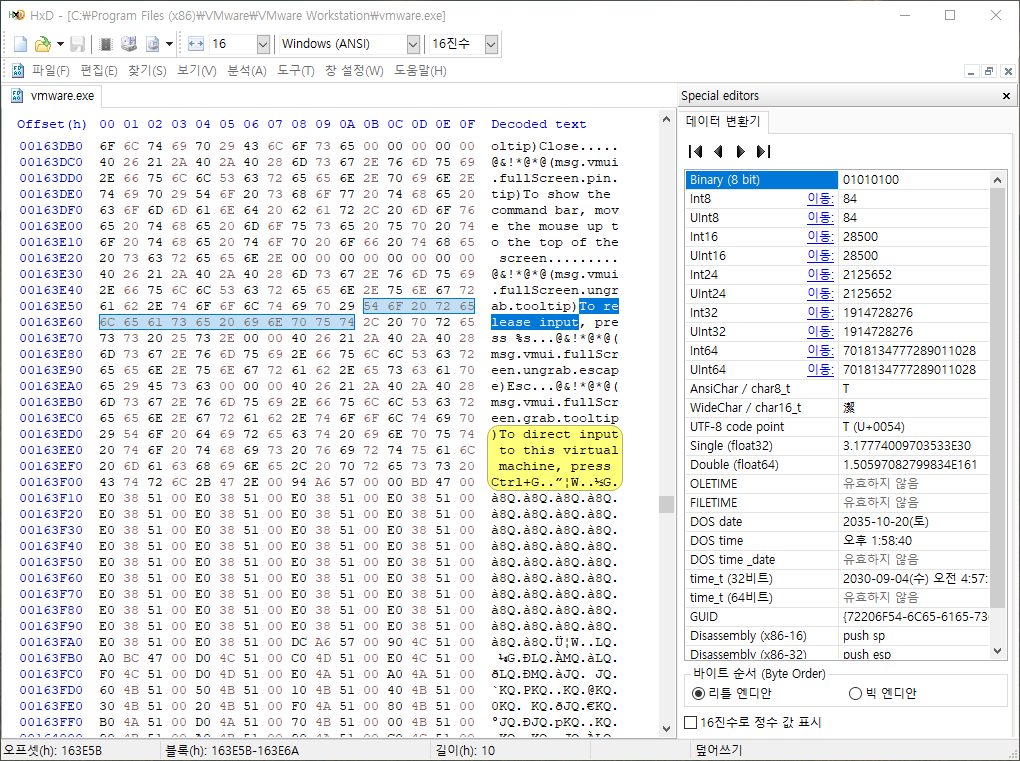Click 이동 link for Int64

point(820,351)
